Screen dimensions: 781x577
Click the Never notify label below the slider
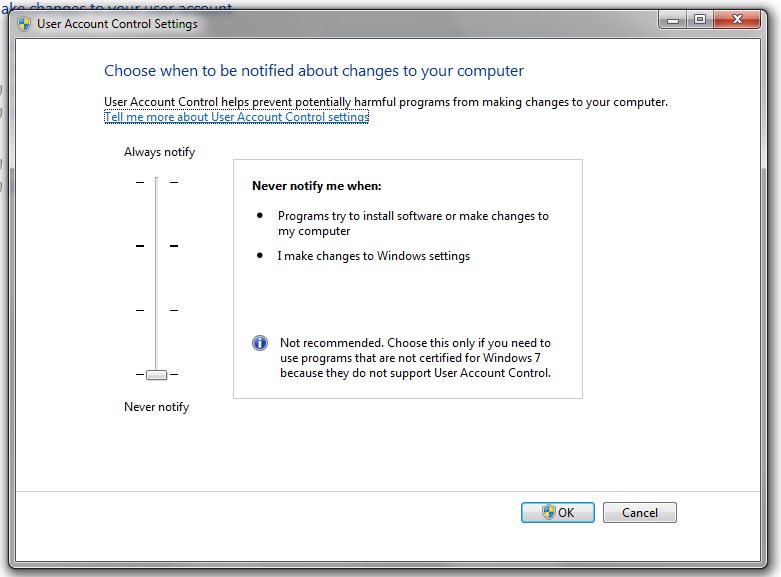point(156,407)
